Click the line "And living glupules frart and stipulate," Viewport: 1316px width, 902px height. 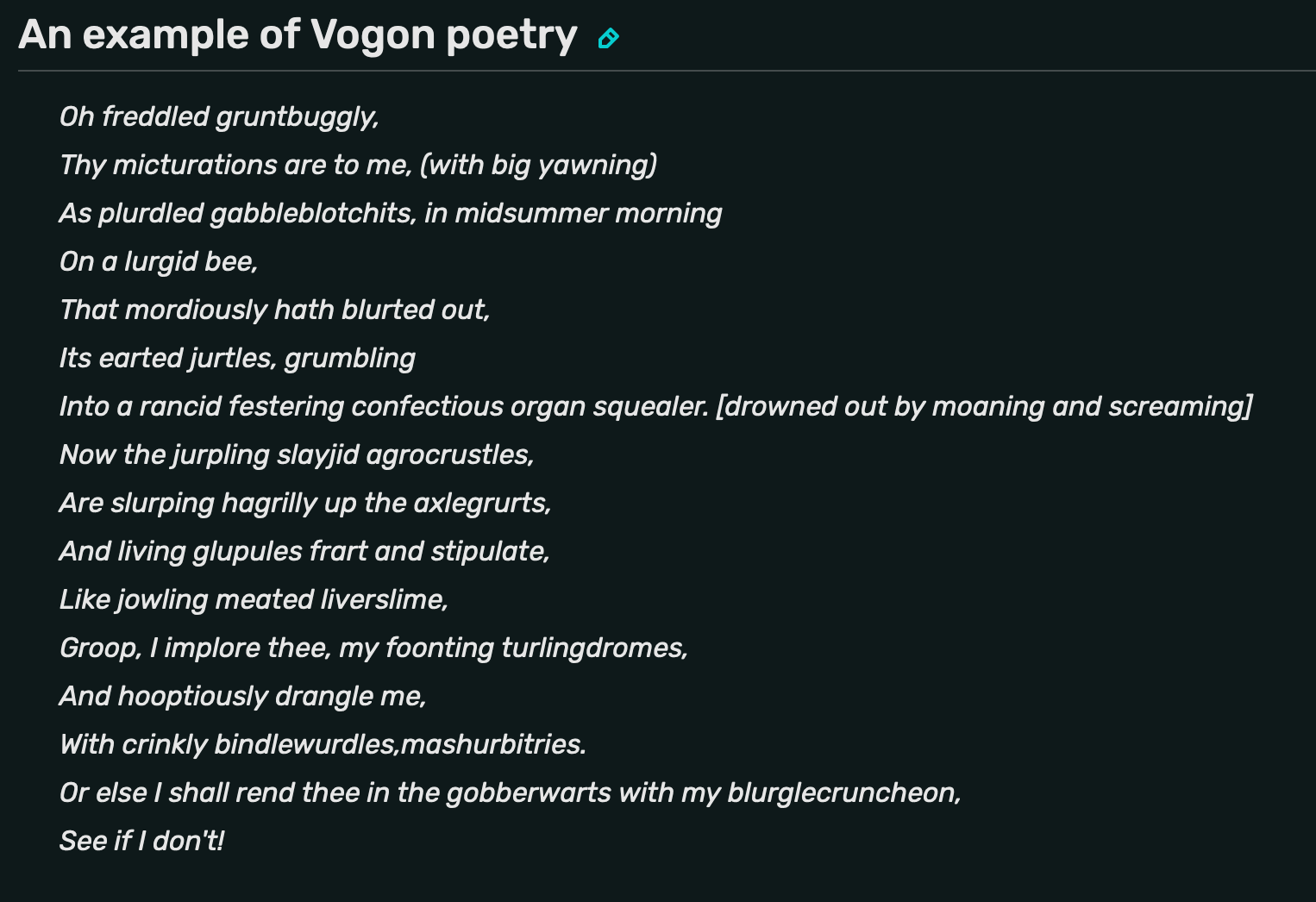[x=304, y=551]
